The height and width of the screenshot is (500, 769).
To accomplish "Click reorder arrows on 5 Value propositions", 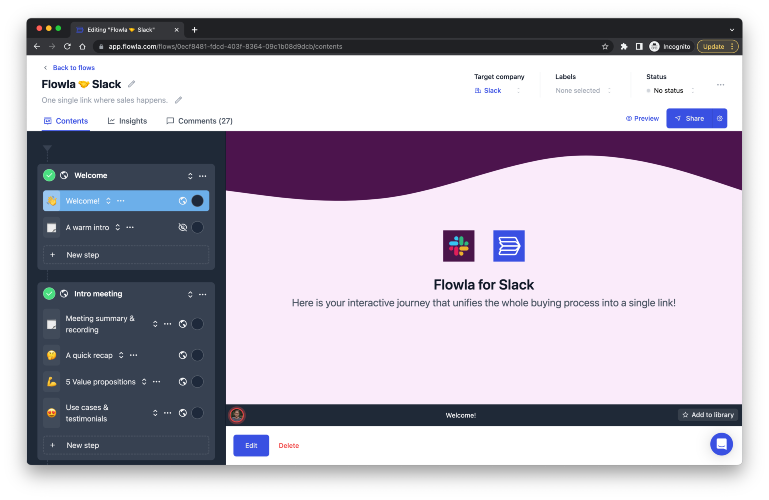I will pyautogui.click(x=144, y=382).
